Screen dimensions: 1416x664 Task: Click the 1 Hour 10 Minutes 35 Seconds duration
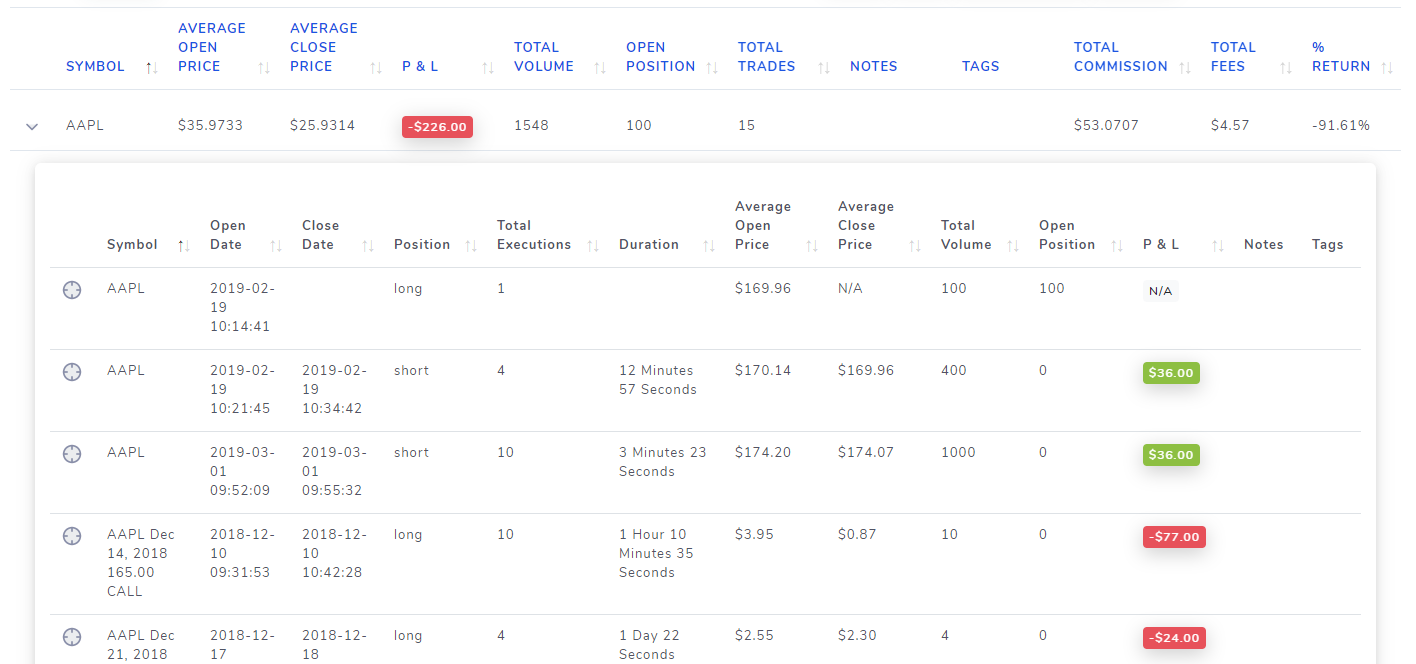click(x=656, y=554)
